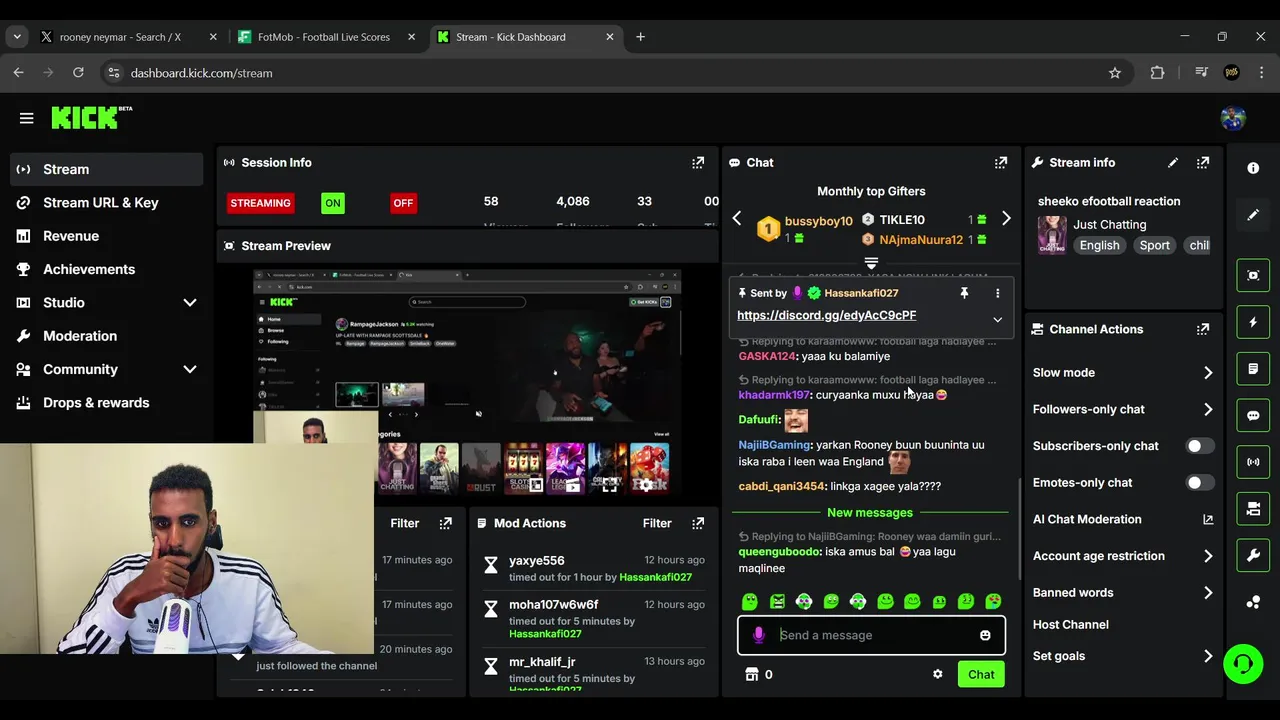Show previous top gifters with left arrow
Screen dimensions: 1280x720
coord(737,219)
